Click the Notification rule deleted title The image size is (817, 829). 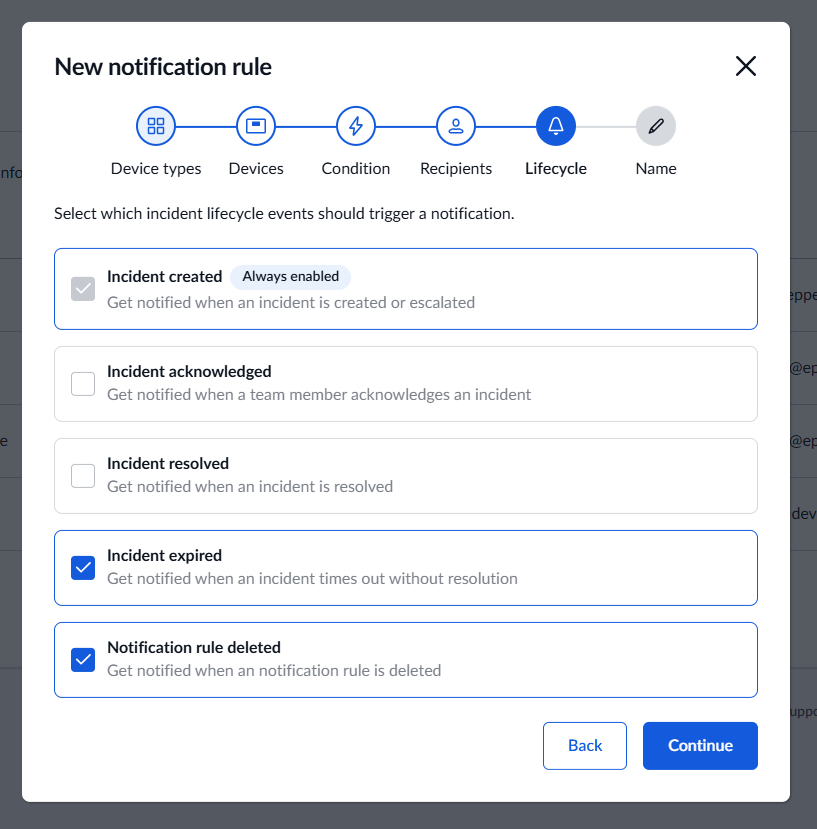(194, 648)
